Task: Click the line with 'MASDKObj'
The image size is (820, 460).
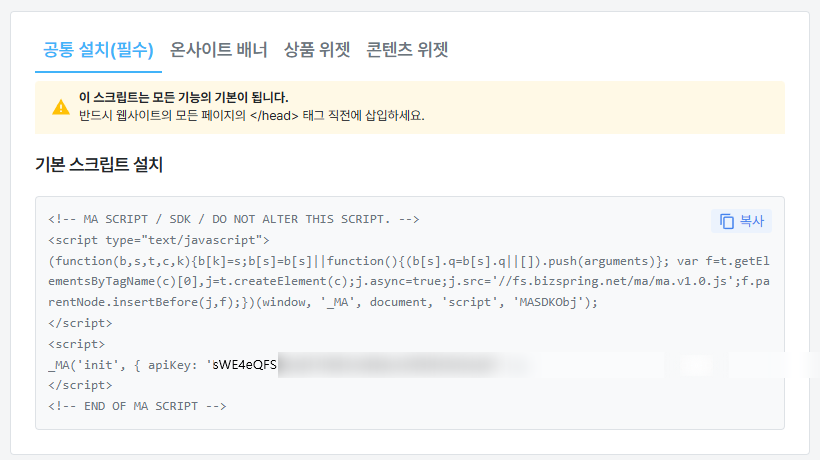Action: point(323,302)
